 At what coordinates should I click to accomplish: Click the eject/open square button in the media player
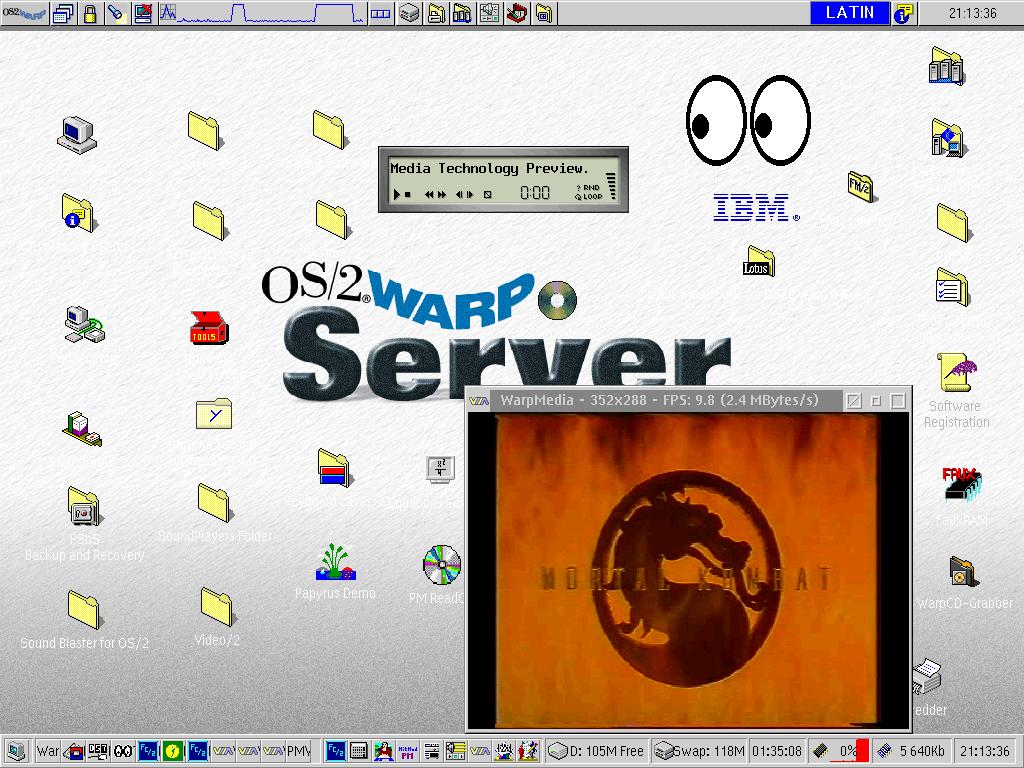coord(487,195)
